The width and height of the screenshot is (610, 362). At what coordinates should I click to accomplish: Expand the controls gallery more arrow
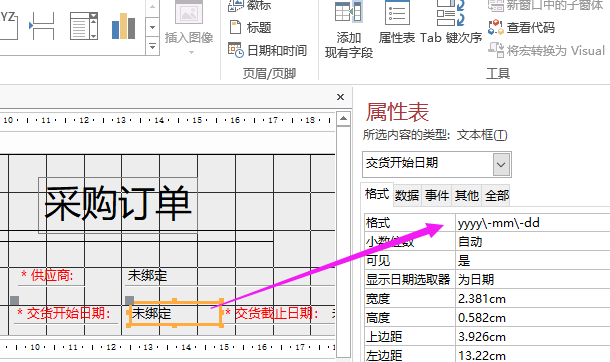click(152, 47)
